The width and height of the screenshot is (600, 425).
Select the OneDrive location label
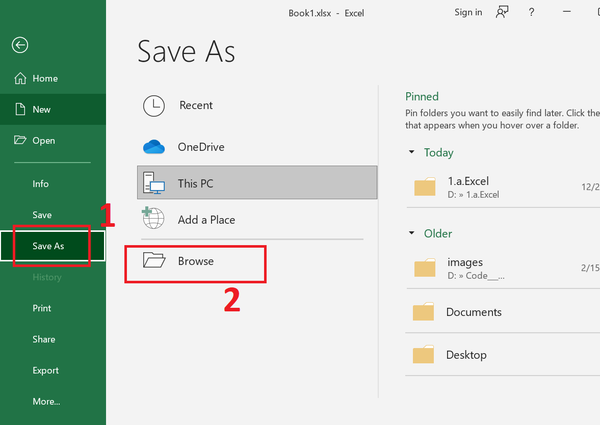point(201,147)
